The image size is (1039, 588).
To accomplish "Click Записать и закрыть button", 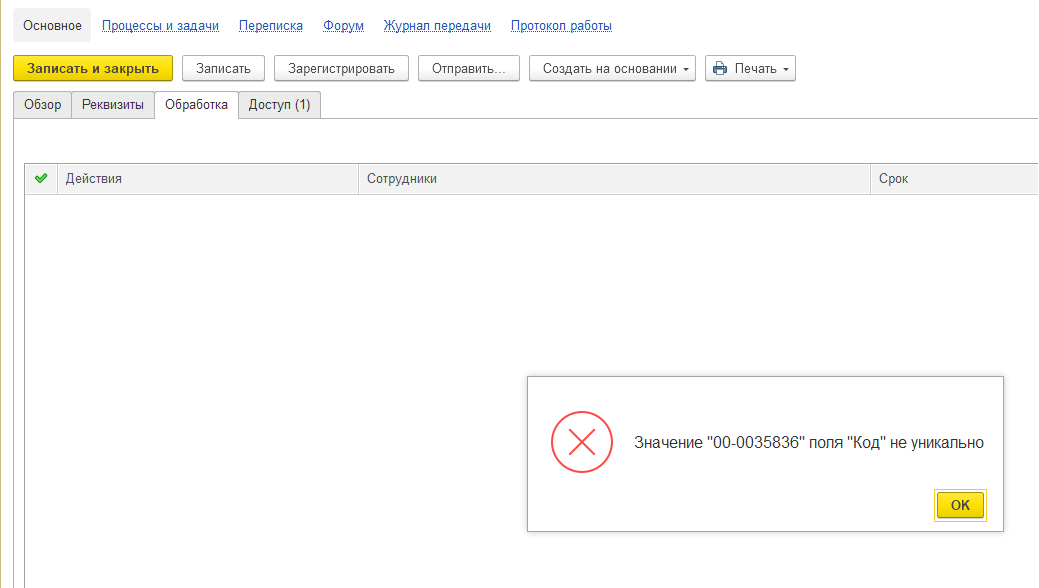I will click(x=93, y=68).
